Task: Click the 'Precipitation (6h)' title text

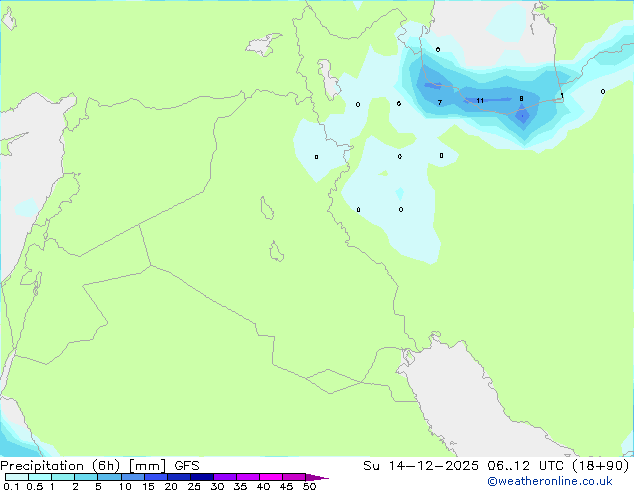Action: 60,466
